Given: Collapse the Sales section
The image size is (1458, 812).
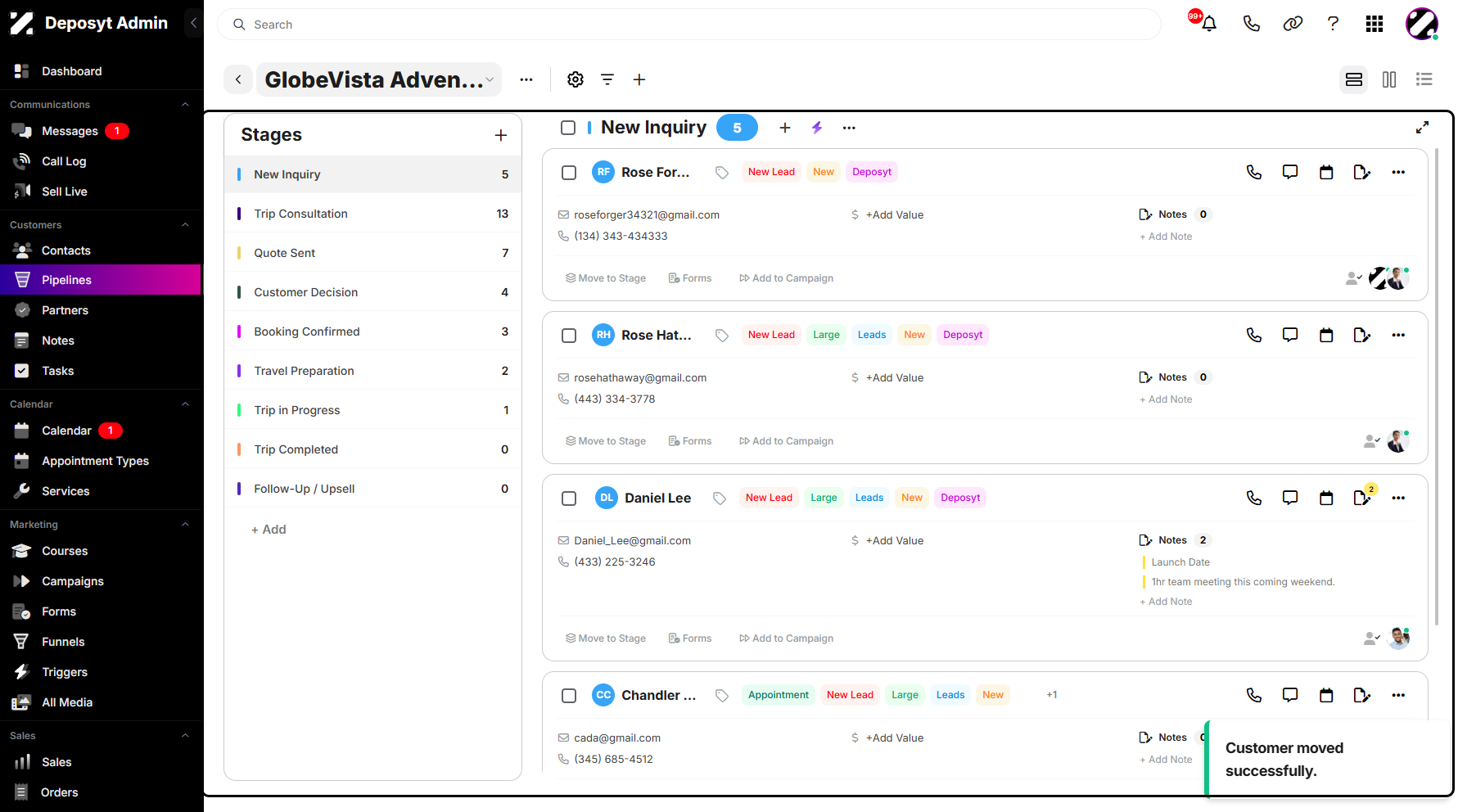Looking at the screenshot, I should (185, 736).
